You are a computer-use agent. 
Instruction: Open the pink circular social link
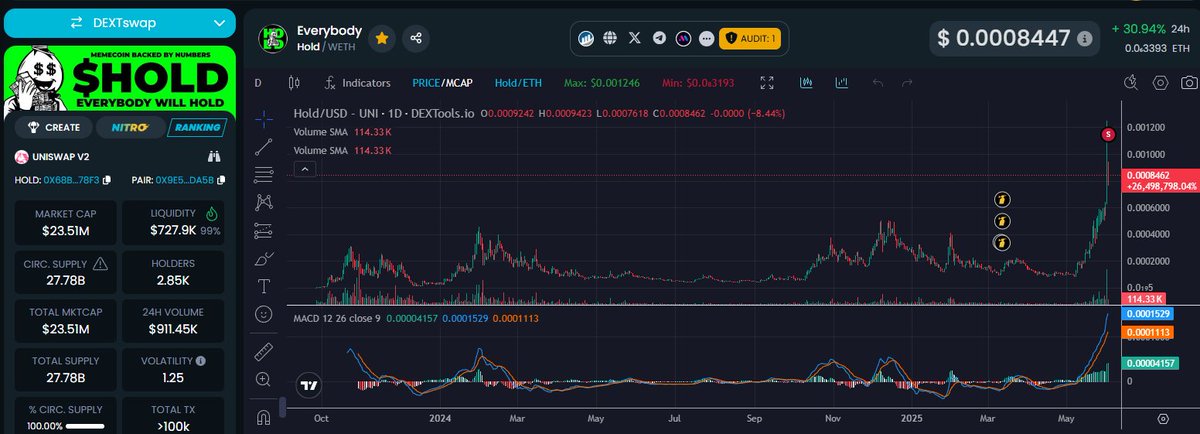point(683,38)
